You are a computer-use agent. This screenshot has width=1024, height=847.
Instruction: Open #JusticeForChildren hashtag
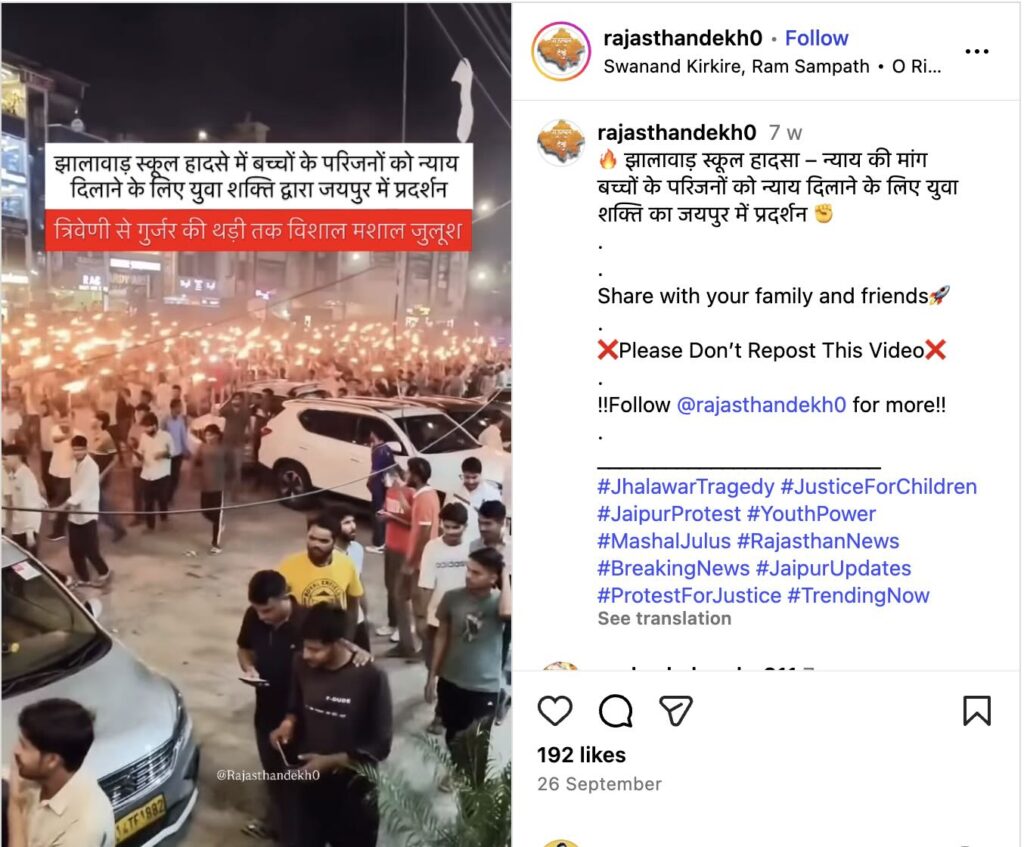(879, 487)
